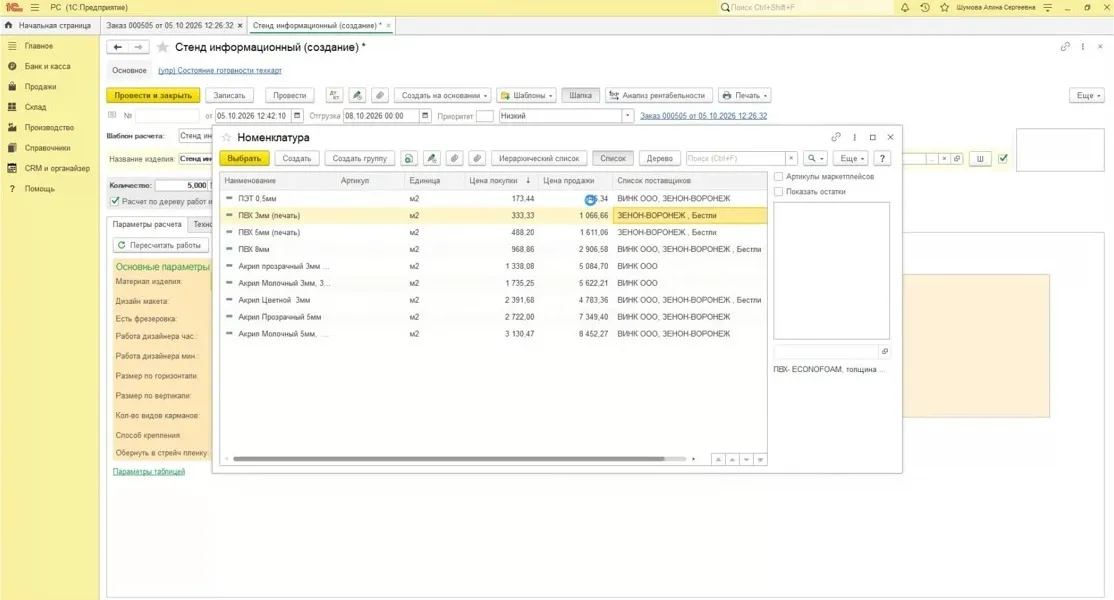1114x600 pixels.
Task: Go back with the left arrow button
Action: [x=118, y=47]
